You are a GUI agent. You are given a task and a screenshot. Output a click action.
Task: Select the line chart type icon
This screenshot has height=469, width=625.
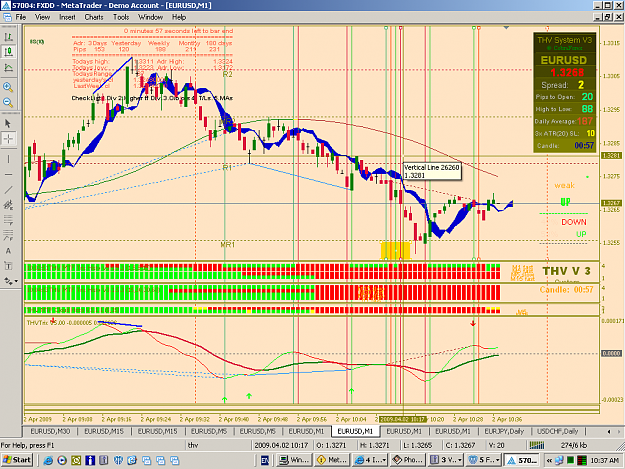(x=8, y=68)
